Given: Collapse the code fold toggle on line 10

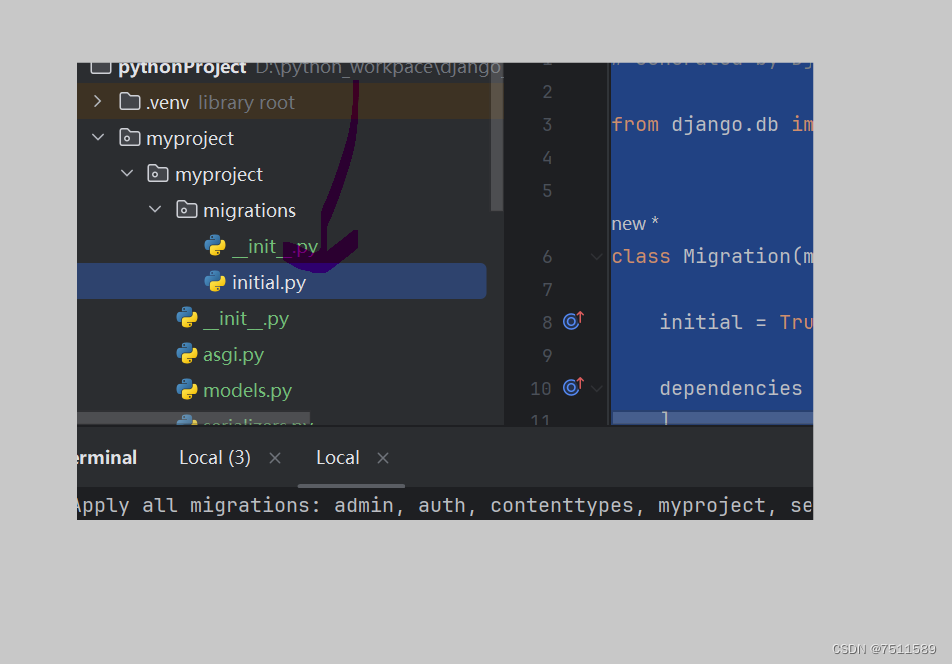Looking at the screenshot, I should pos(596,388).
